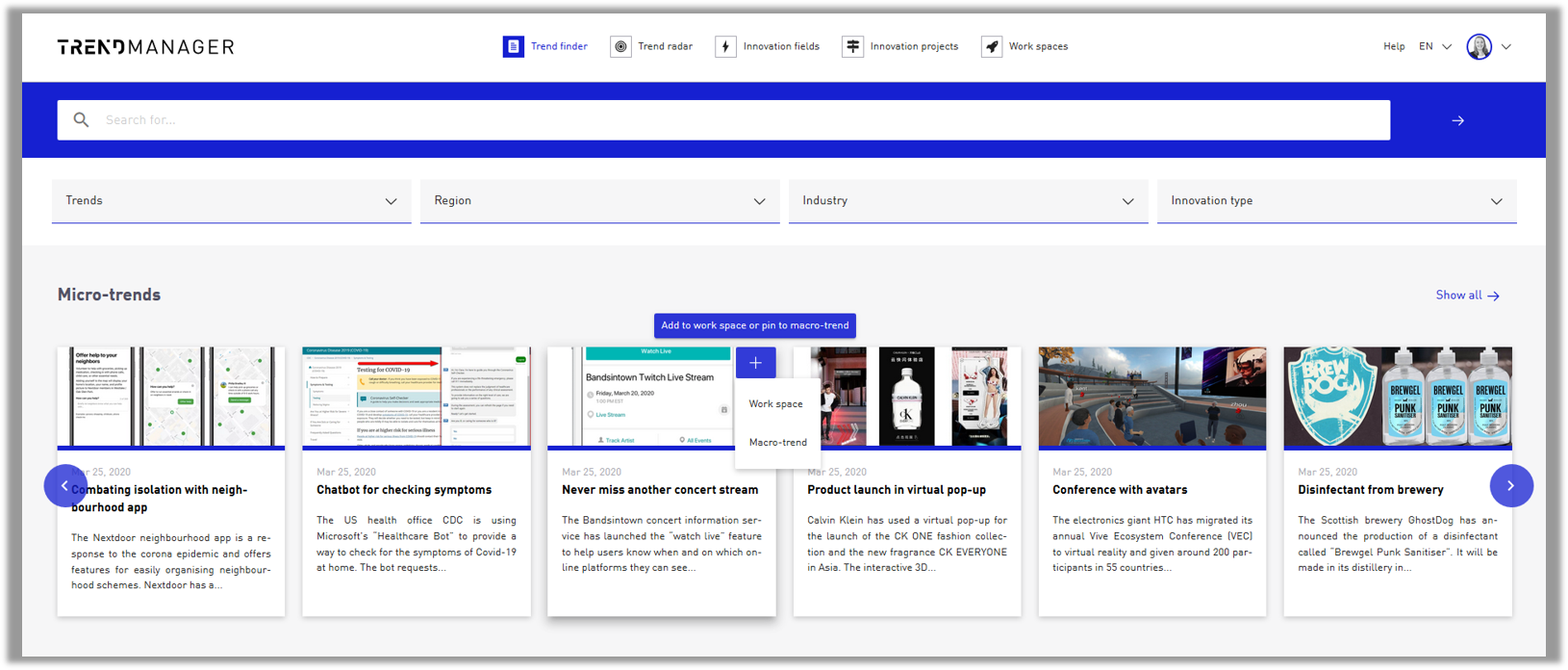Expand the user account chevron
Screen dimensions: 1568x670
click(x=1506, y=46)
